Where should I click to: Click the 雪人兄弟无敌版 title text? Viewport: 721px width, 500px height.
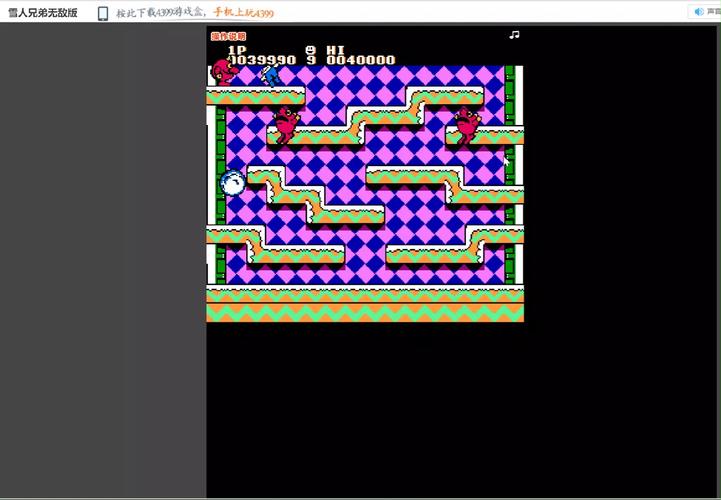pyautogui.click(x=42, y=13)
